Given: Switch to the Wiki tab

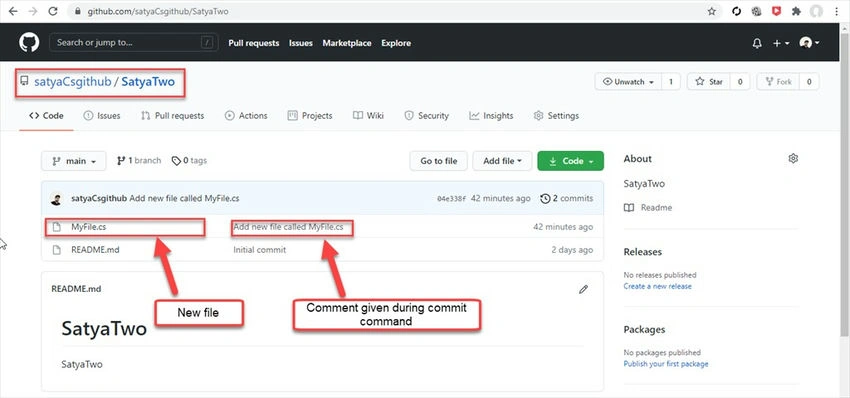Looking at the screenshot, I should coord(369,115).
